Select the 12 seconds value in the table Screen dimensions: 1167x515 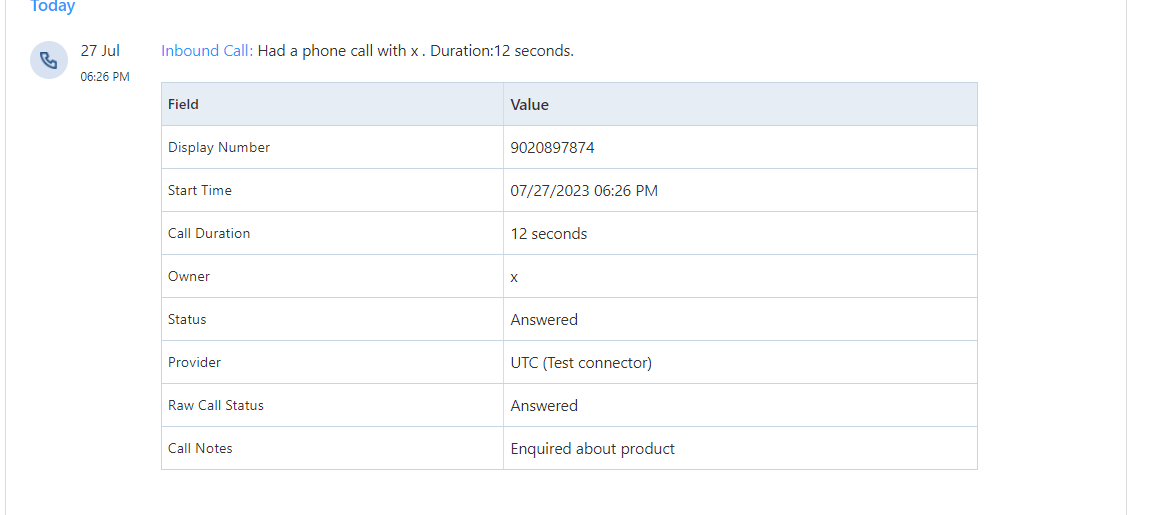[x=549, y=233]
